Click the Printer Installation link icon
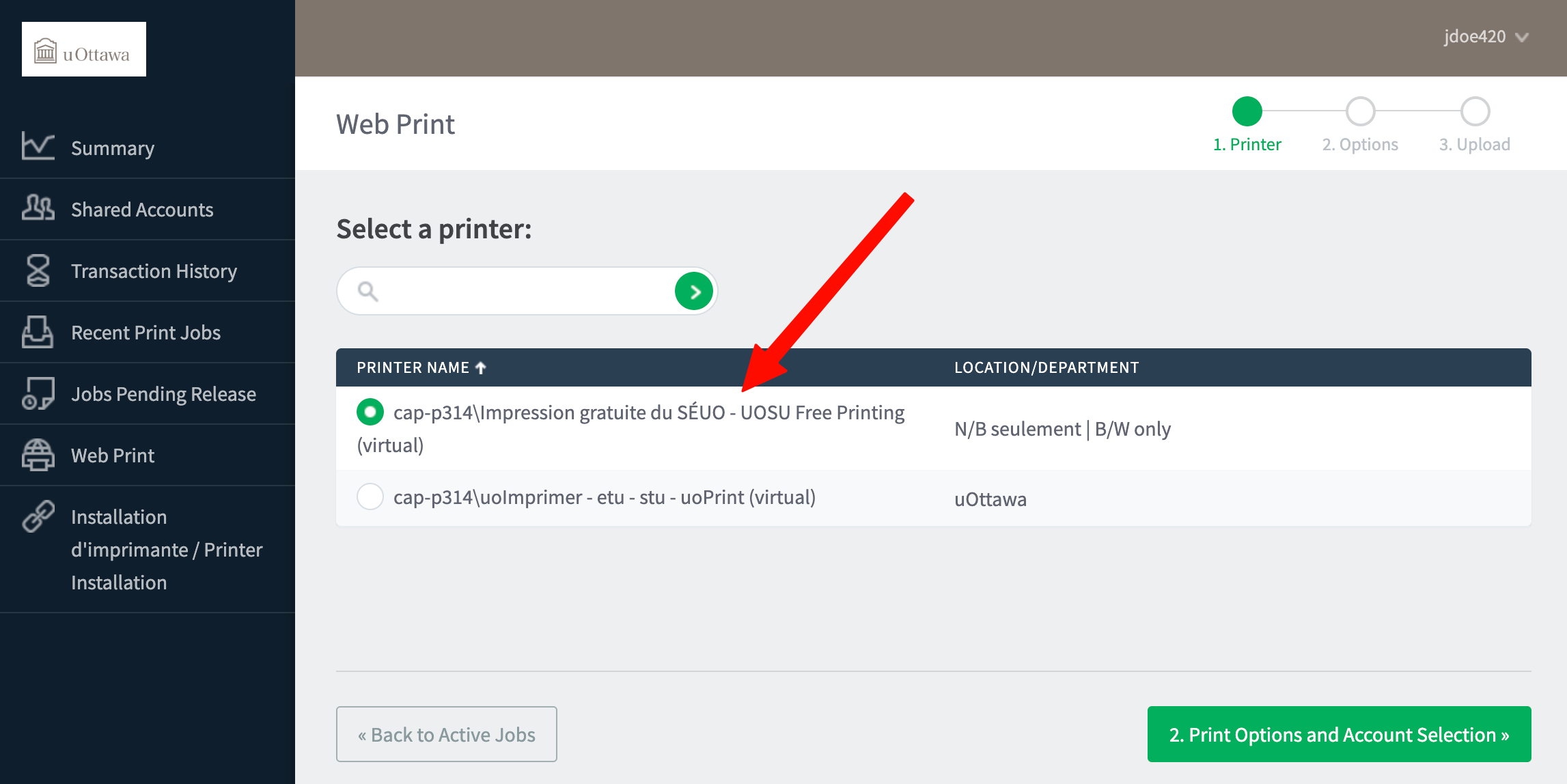1567x784 pixels. coord(38,516)
